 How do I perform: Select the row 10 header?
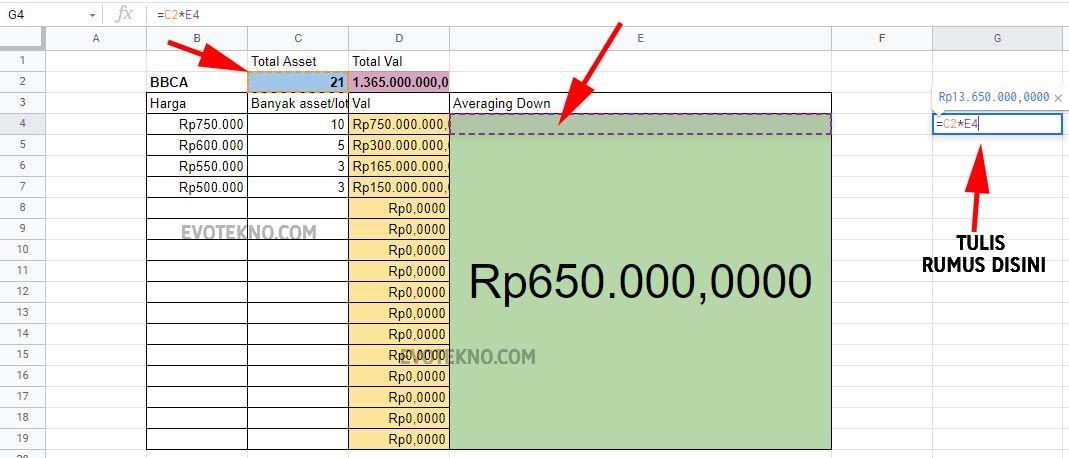[22, 250]
